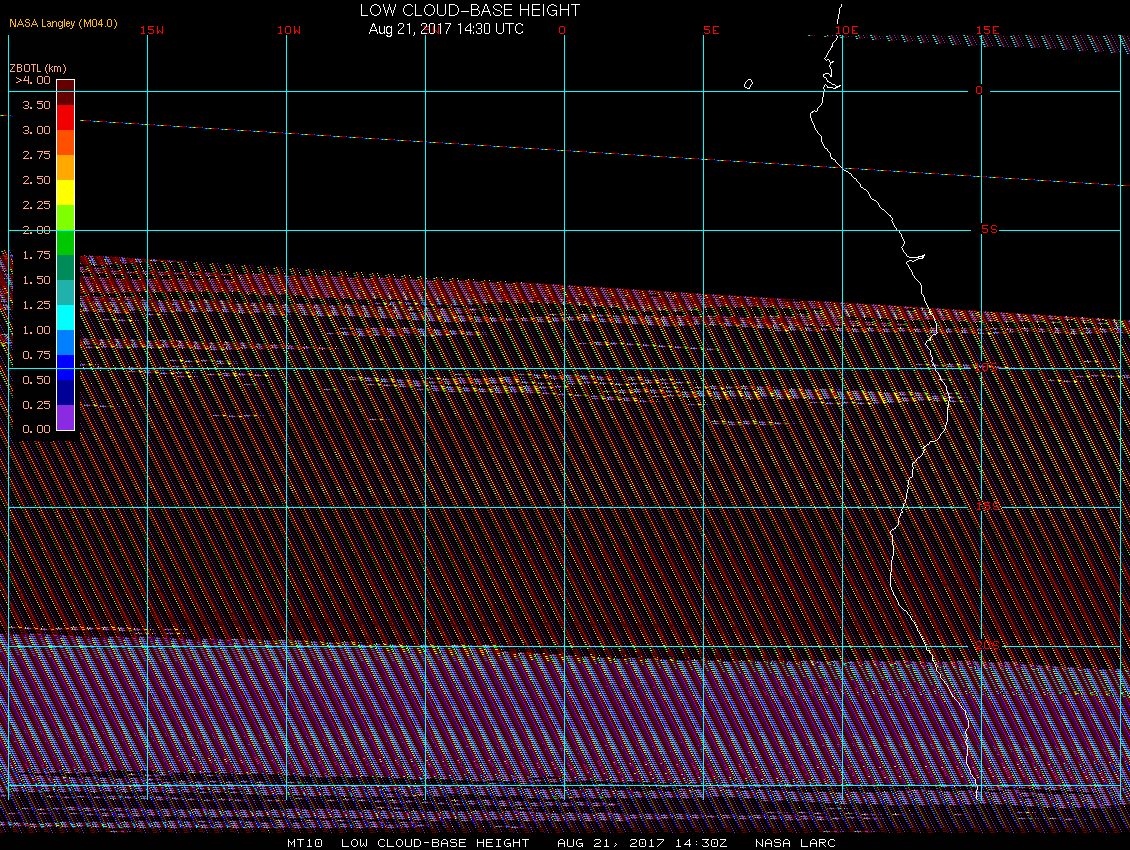Click the 5S latitude label
Viewport: 1130px width, 850px height.
click(x=989, y=229)
